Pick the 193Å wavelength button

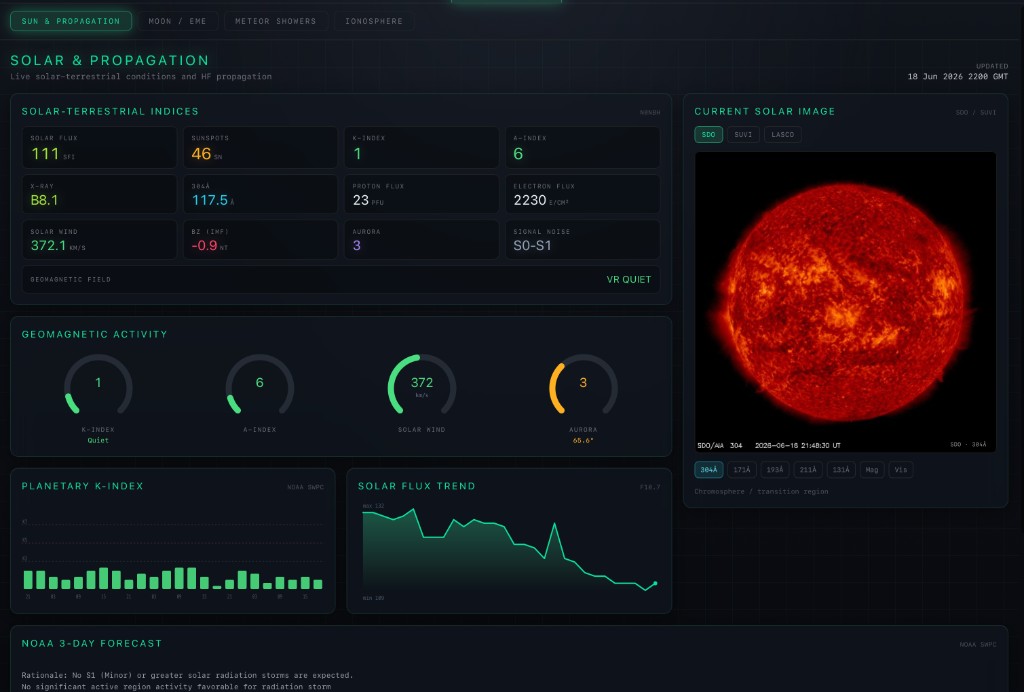click(775, 469)
